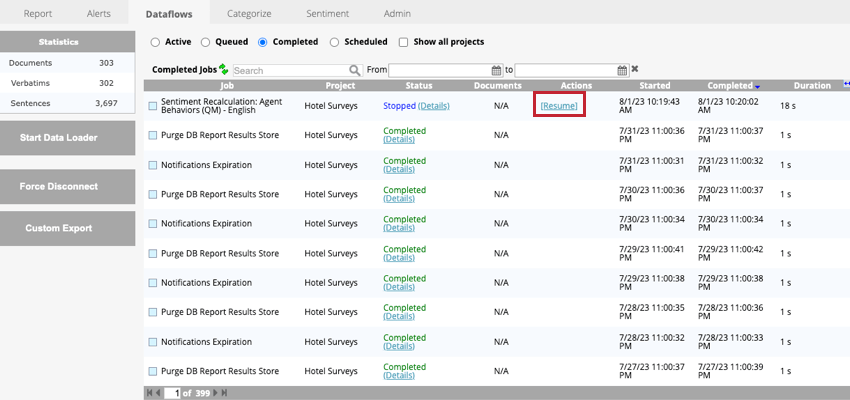Image resolution: width=850 pixels, height=400 pixels.
Task: Select the Scheduled radio button
Action: tap(335, 42)
